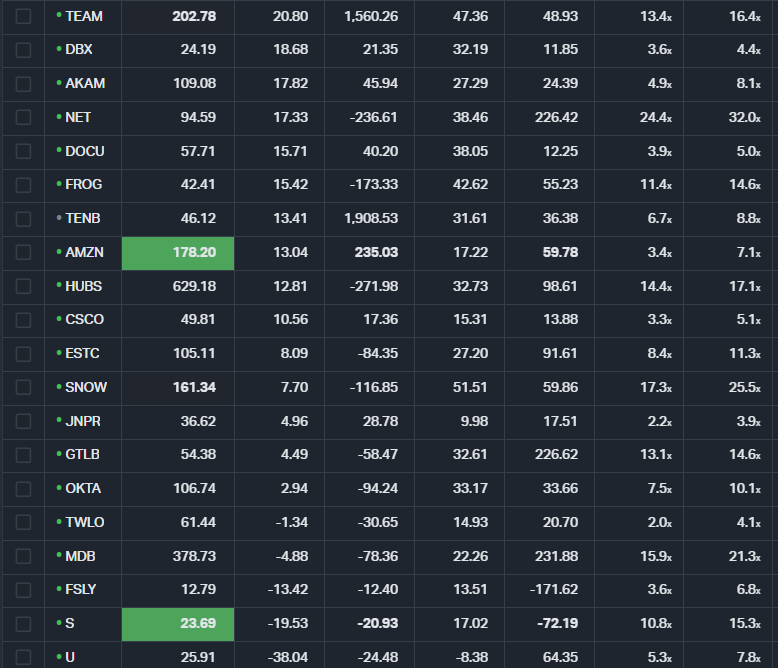Select the 629.18 price cell for HUBS
778x668 pixels.
click(x=193, y=286)
